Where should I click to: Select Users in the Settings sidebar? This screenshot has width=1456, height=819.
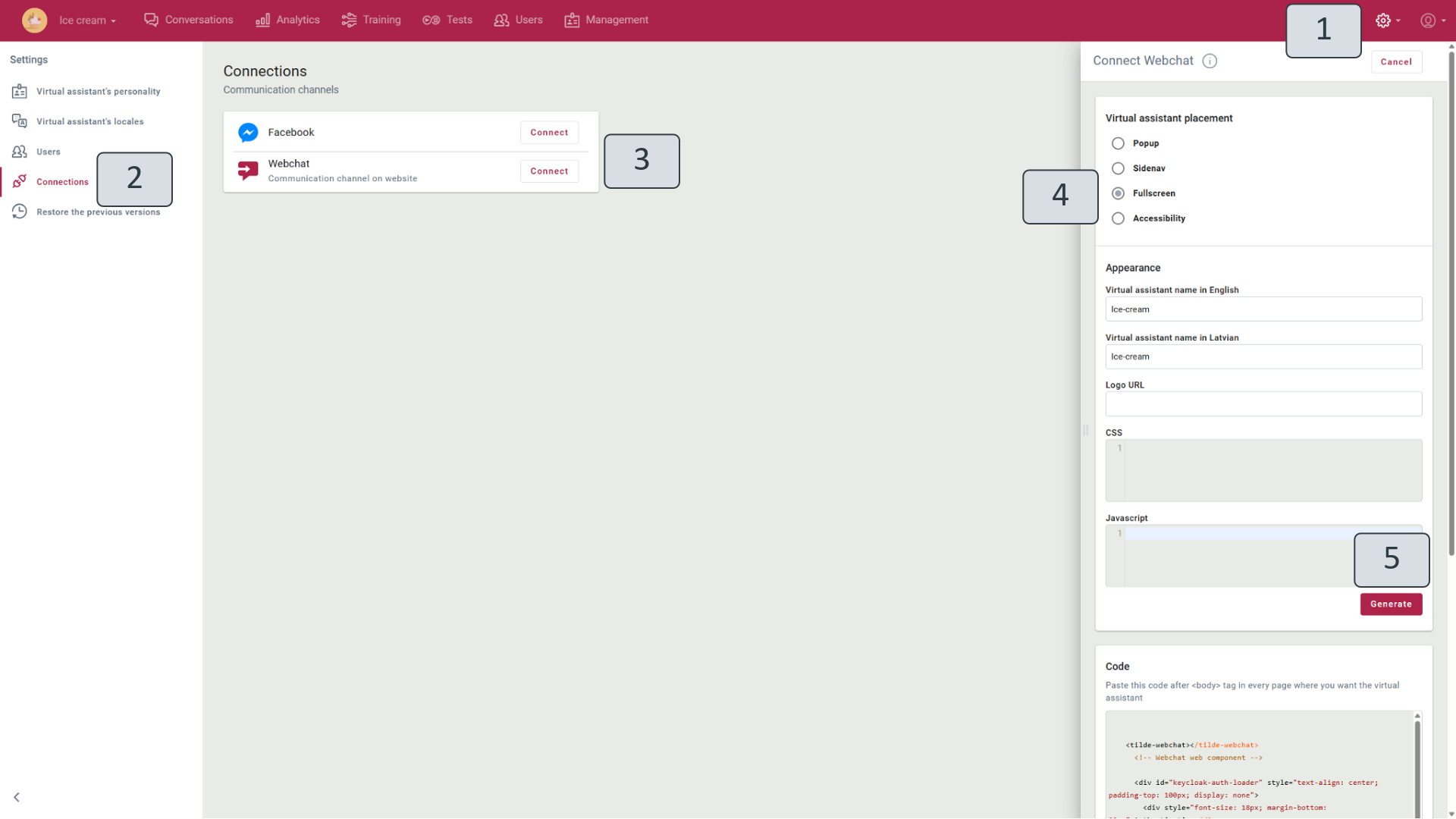pos(48,152)
